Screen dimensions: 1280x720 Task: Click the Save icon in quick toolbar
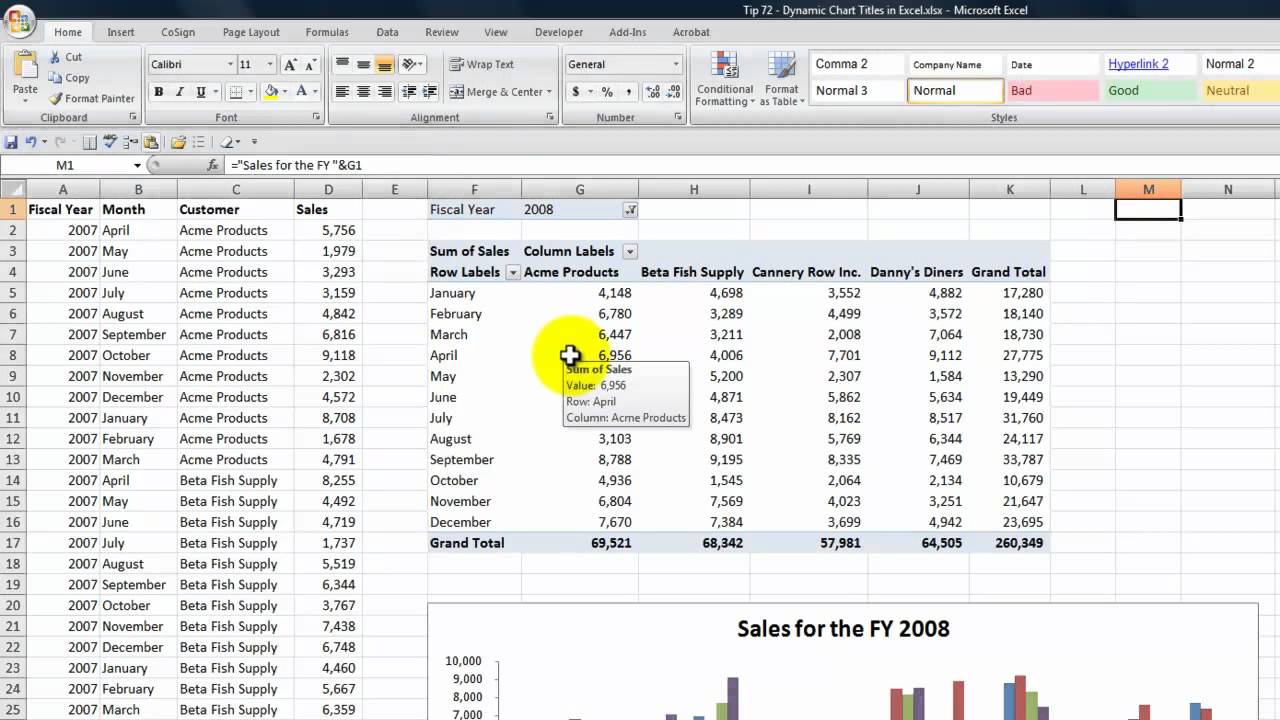[x=12, y=142]
